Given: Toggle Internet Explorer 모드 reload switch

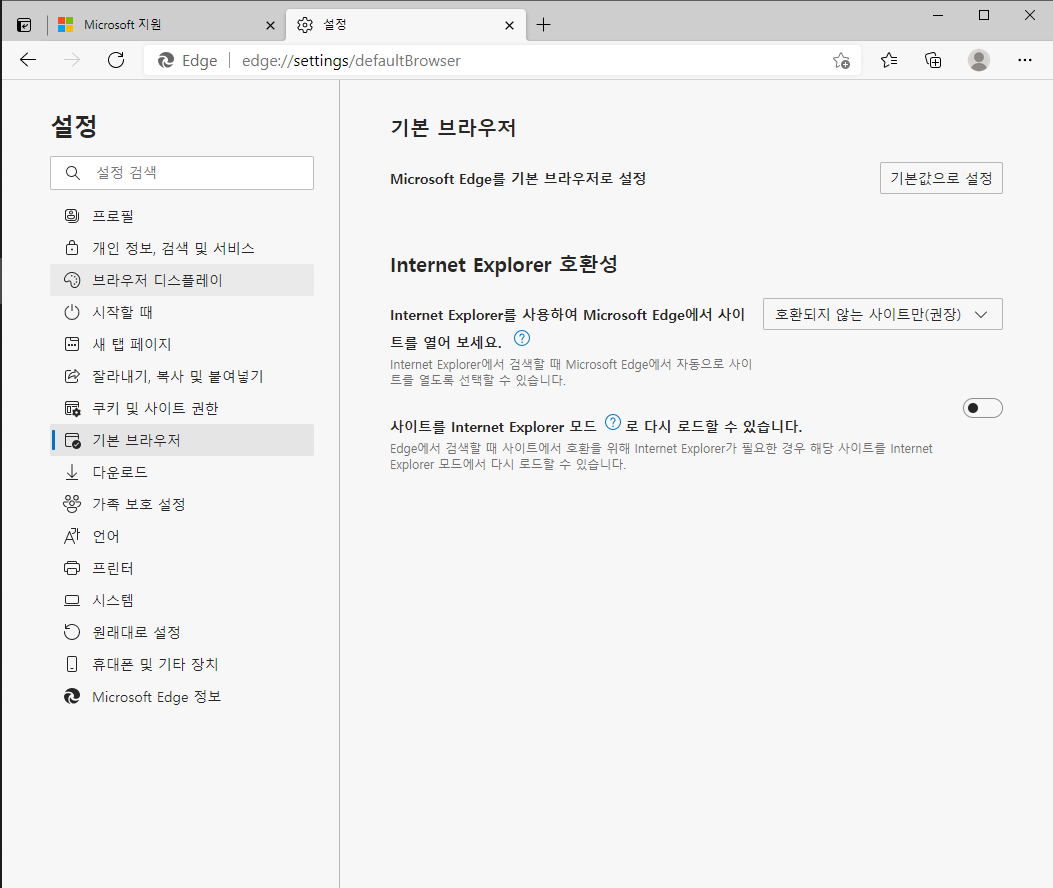Looking at the screenshot, I should pyautogui.click(x=982, y=408).
